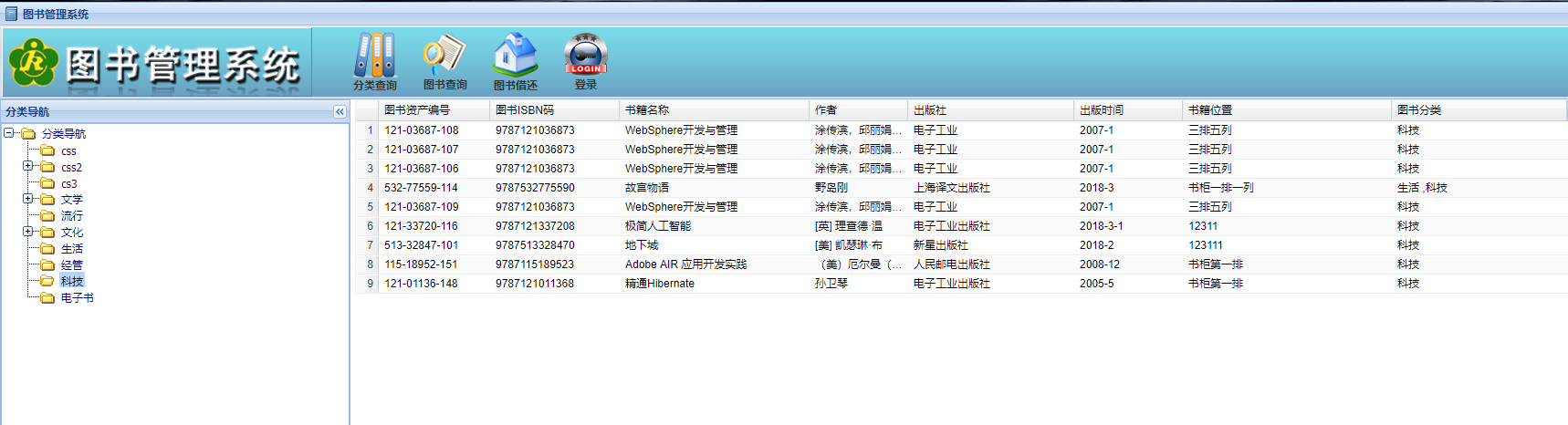Click the 文学 folder icon

[x=47, y=199]
